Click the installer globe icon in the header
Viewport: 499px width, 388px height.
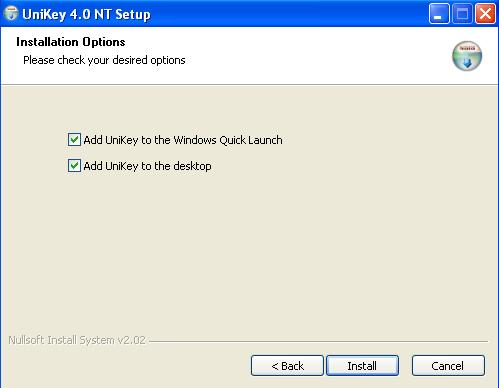(x=467, y=56)
